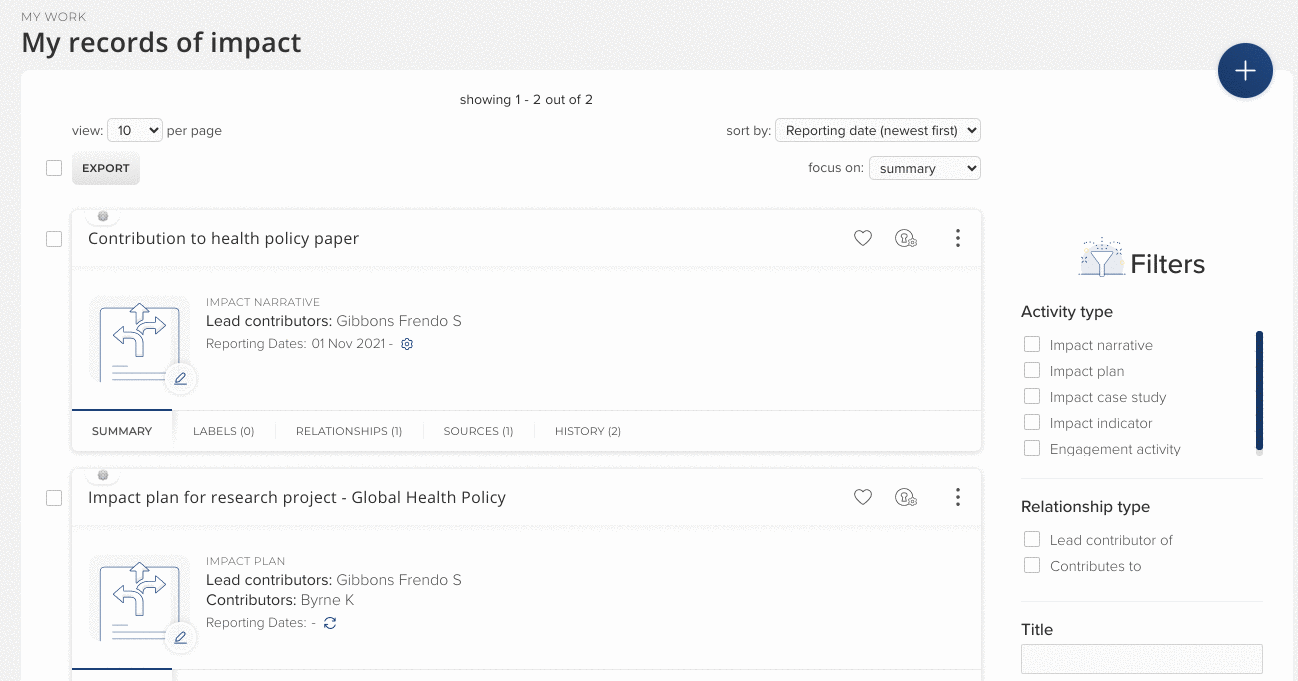The image size is (1298, 681).
Task: Open three-dot menu for Impact plan record
Action: coord(957,497)
